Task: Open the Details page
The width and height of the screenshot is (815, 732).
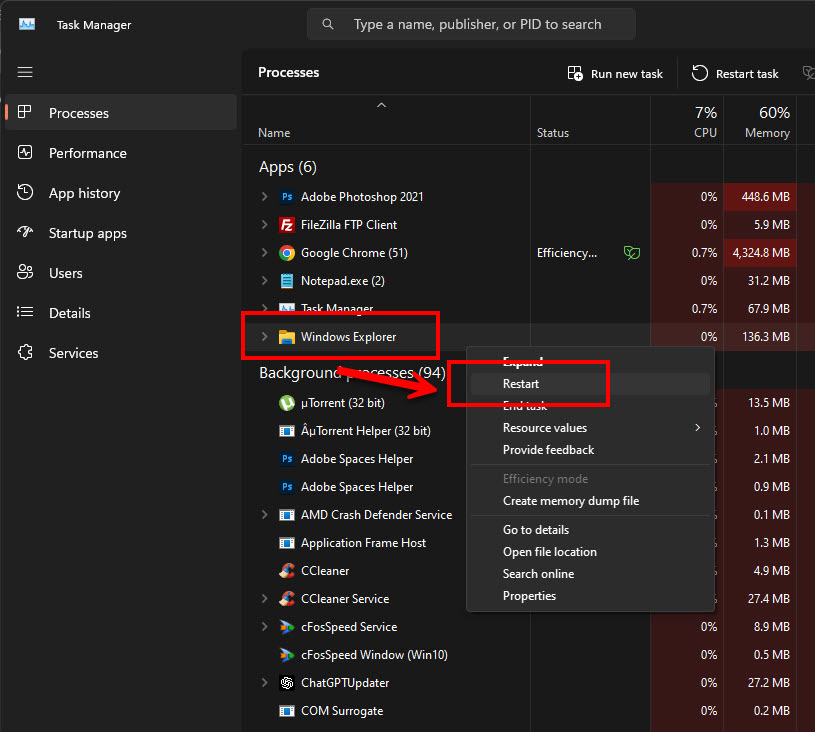Action: [121, 313]
